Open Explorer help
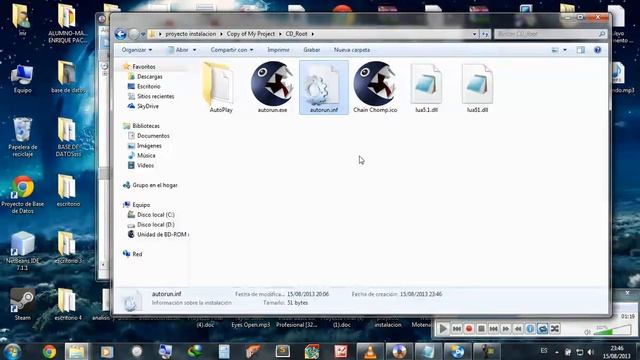This screenshot has height=360, width=640. pyautogui.click(x=597, y=50)
